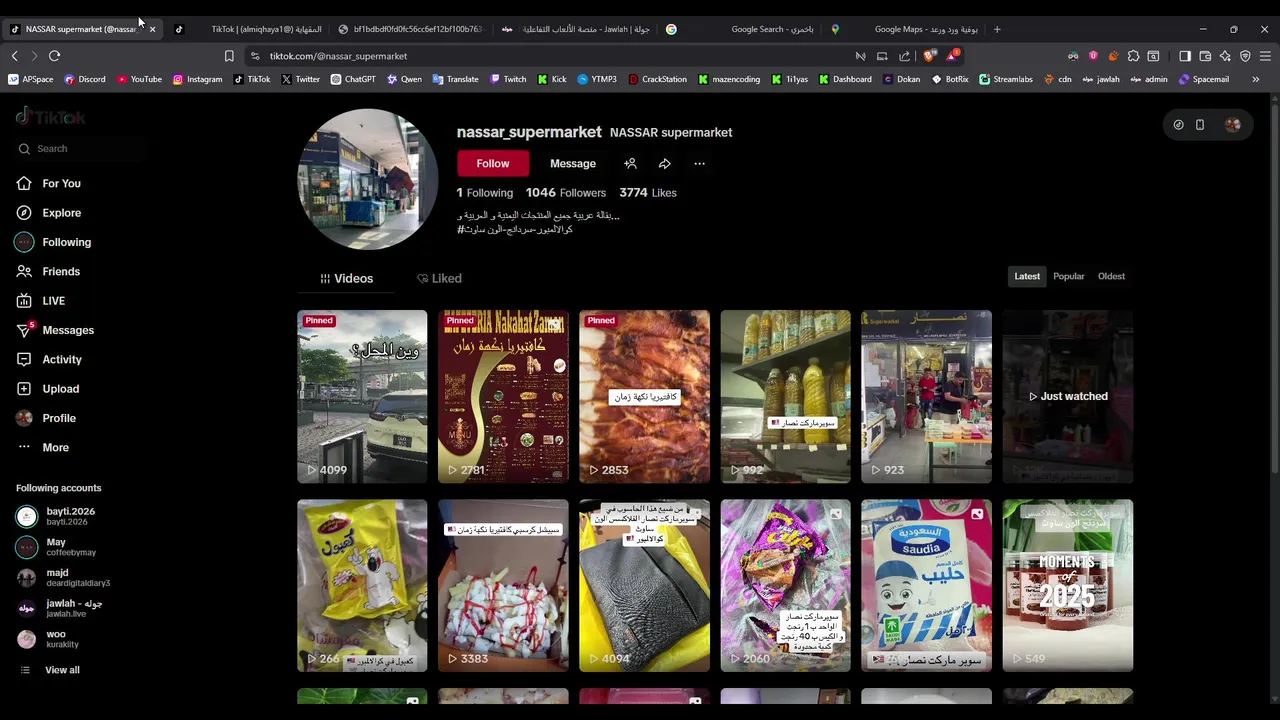The height and width of the screenshot is (720, 1280).
Task: Open the Brave Rewards triangle icon
Action: [954, 56]
